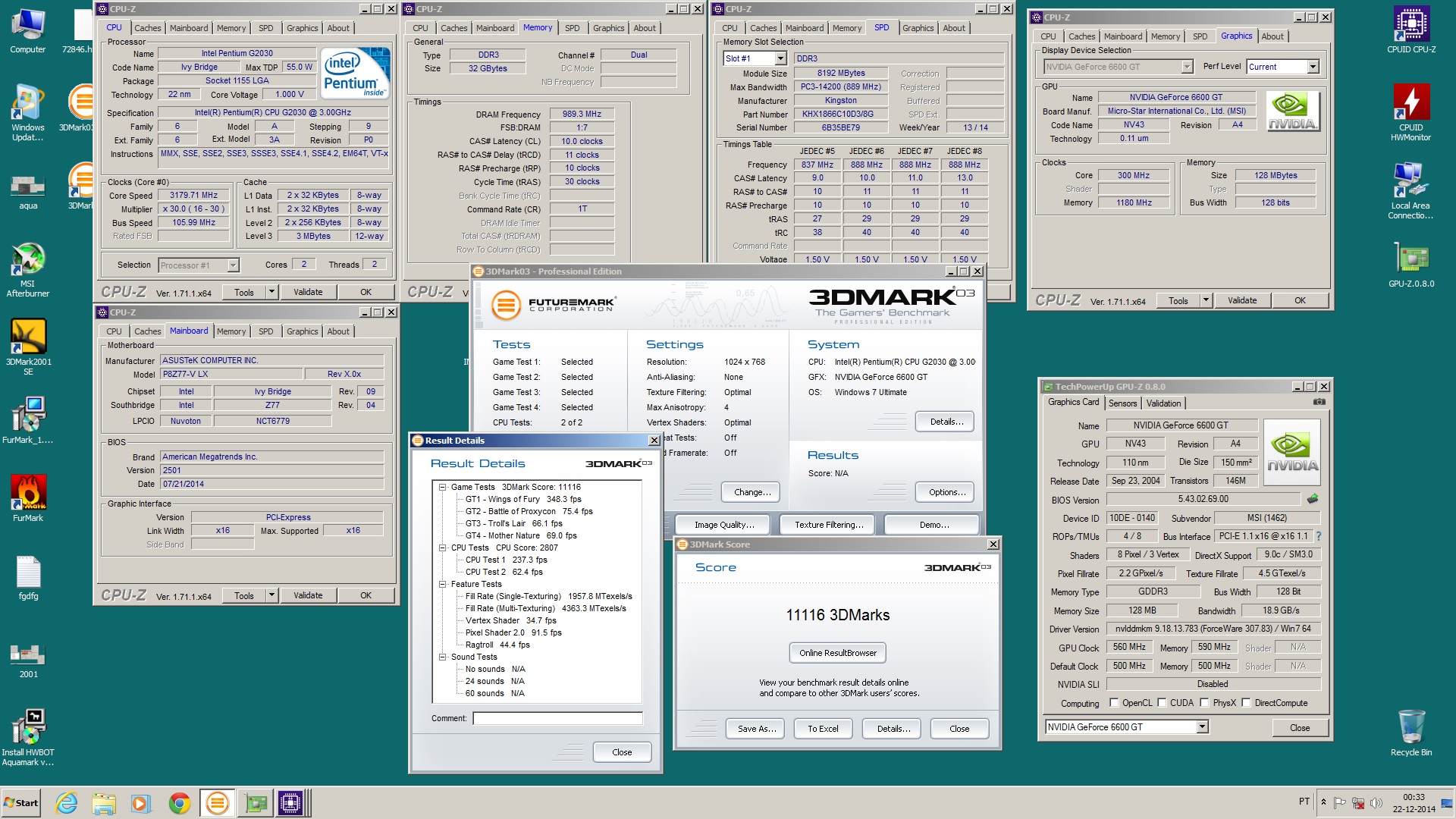Open the About tab in CPU-Z SPD window
The width and height of the screenshot is (1456, 819).
point(954,28)
